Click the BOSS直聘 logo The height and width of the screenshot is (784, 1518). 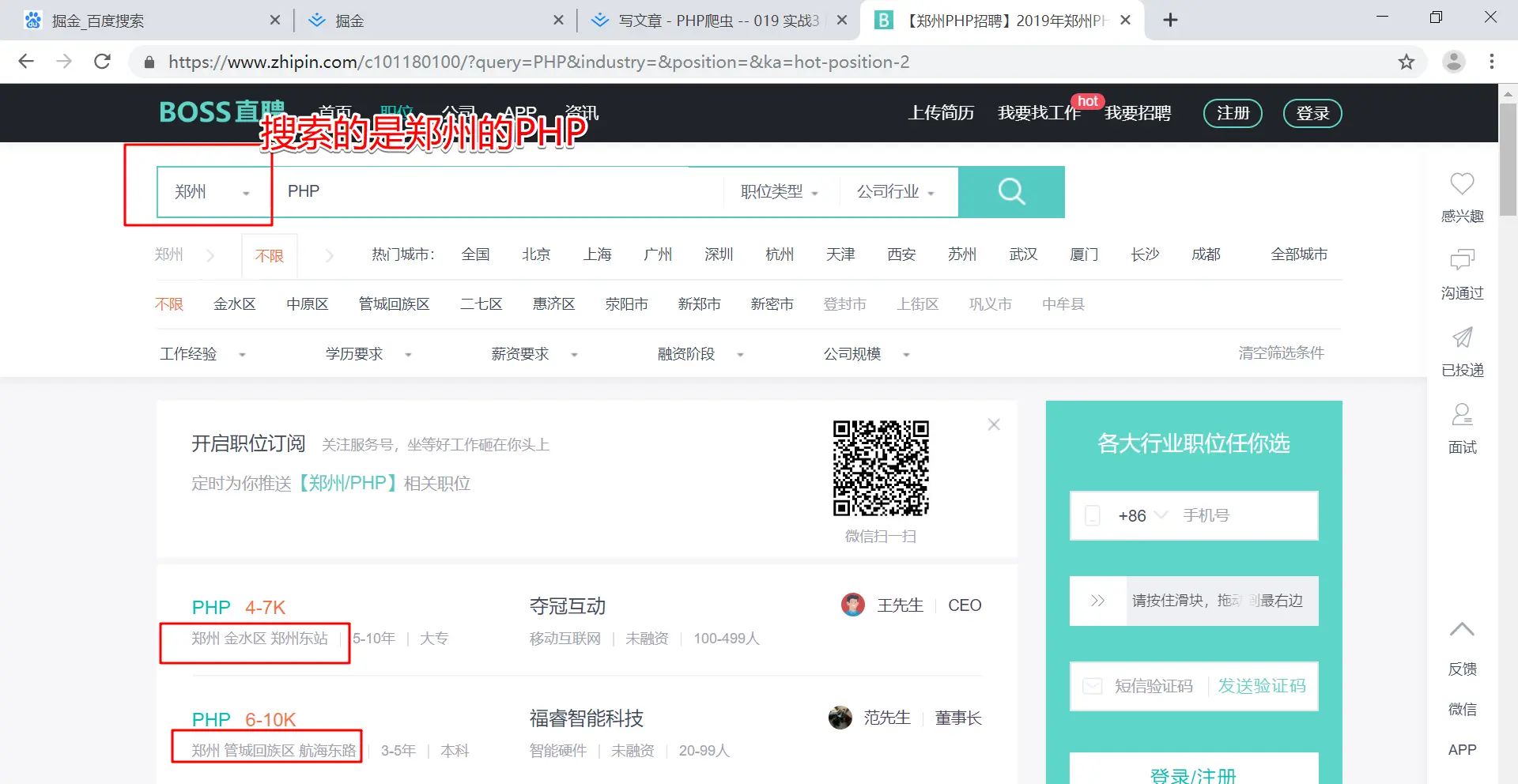221,112
